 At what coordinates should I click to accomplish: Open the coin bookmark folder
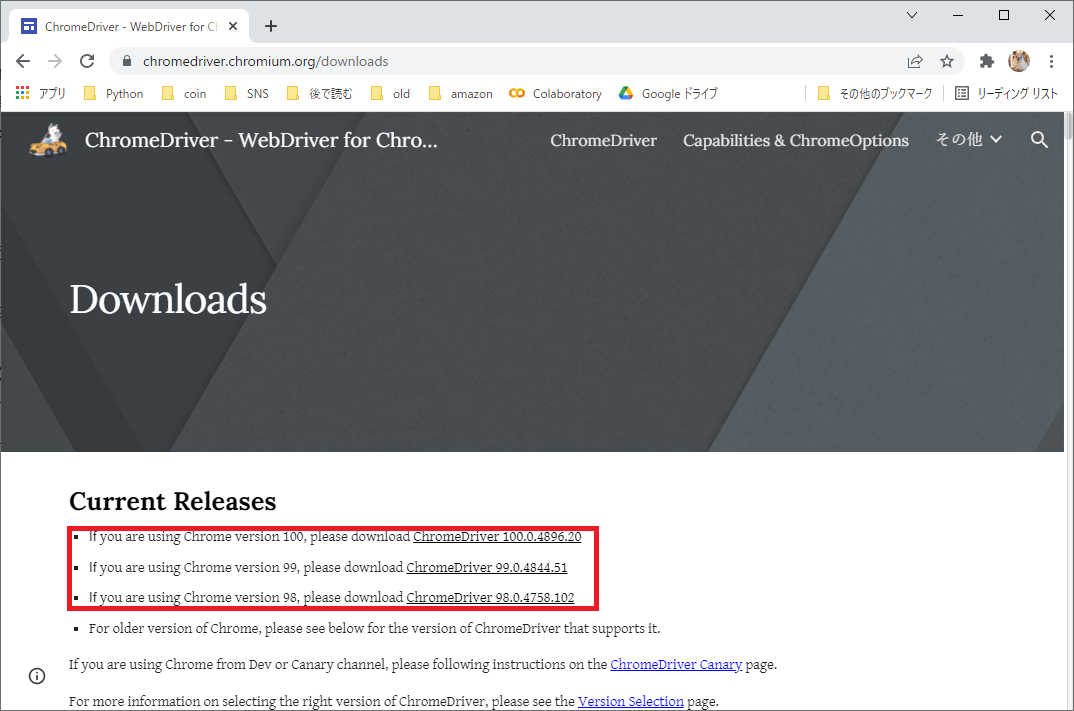point(184,93)
